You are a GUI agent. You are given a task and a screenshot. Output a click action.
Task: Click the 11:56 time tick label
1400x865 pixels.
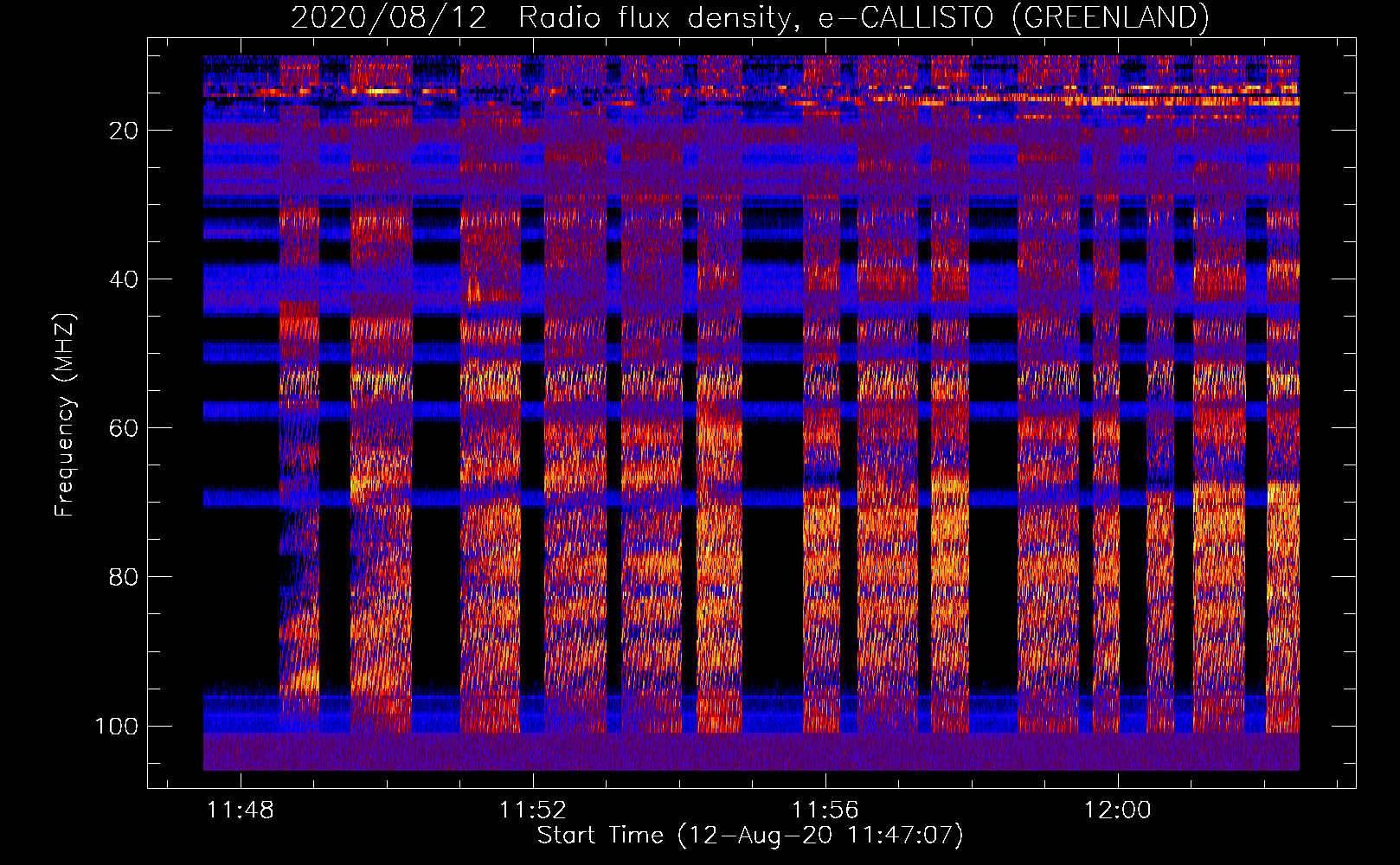[x=825, y=811]
